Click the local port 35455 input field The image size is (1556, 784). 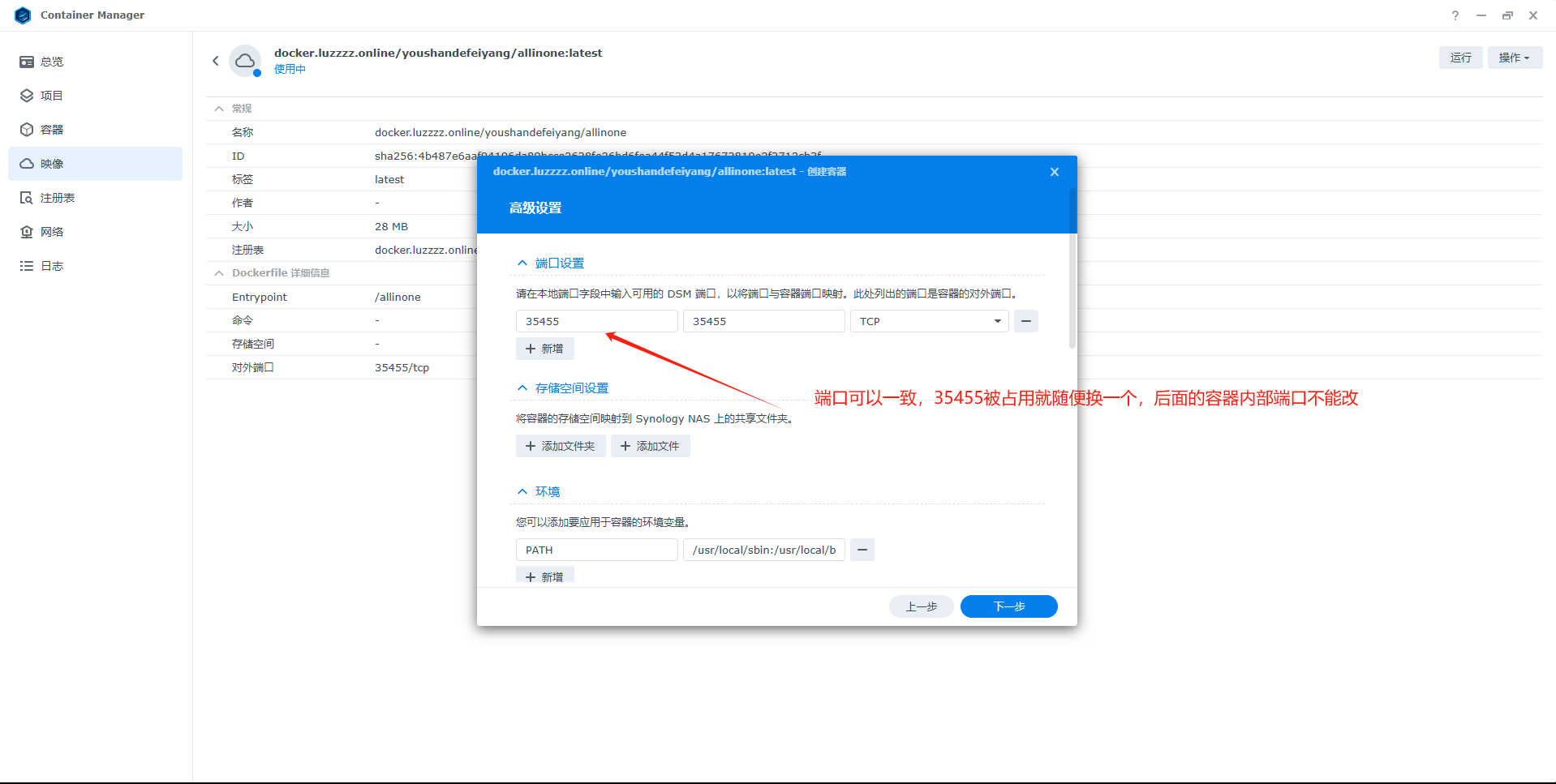596,321
